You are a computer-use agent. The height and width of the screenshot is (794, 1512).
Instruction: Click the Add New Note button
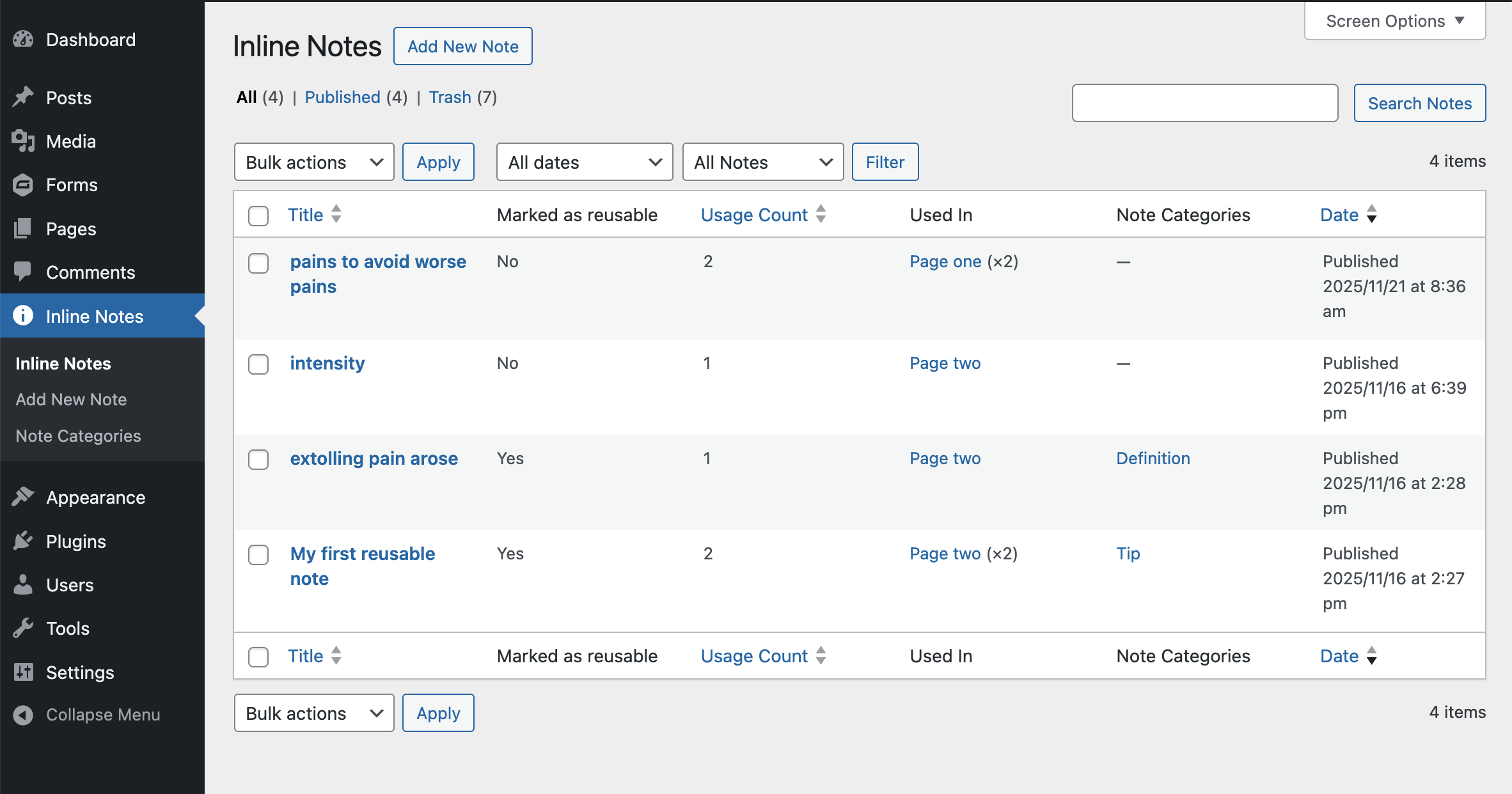pyautogui.click(x=462, y=45)
